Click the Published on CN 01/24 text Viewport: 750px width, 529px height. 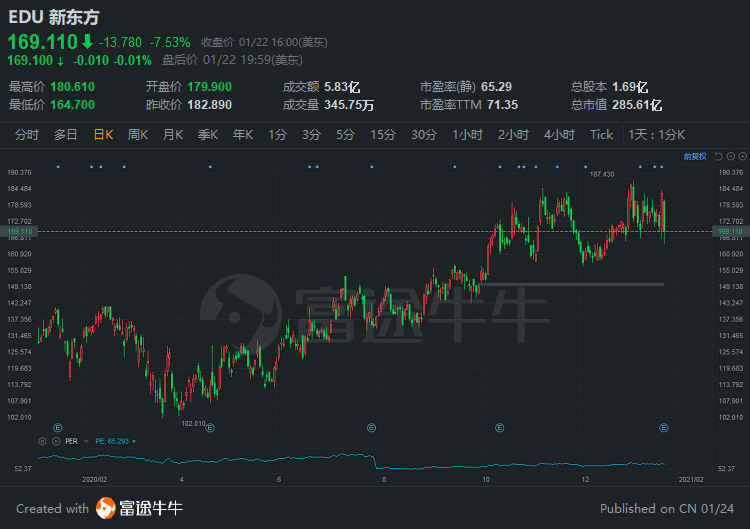point(667,508)
